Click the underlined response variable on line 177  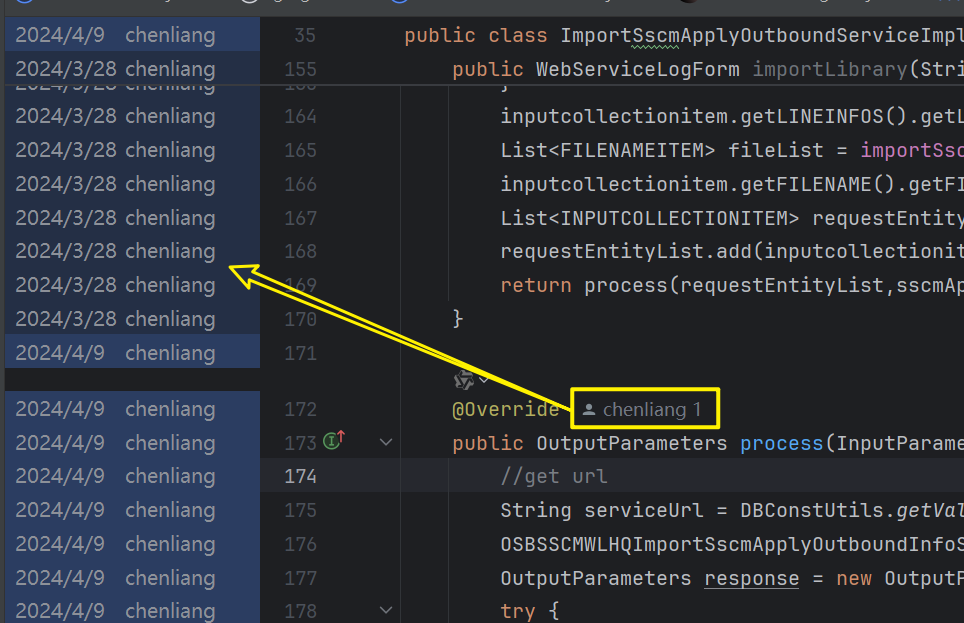pyautogui.click(x=751, y=578)
